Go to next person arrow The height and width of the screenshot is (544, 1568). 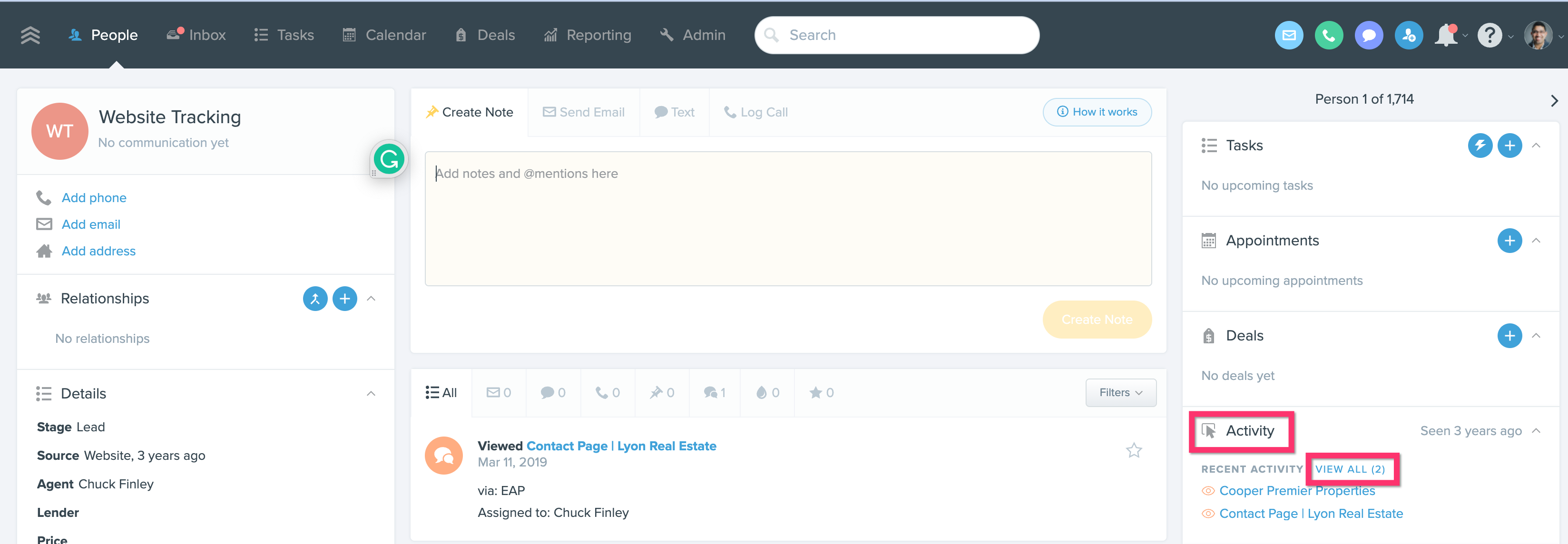pyautogui.click(x=1554, y=100)
